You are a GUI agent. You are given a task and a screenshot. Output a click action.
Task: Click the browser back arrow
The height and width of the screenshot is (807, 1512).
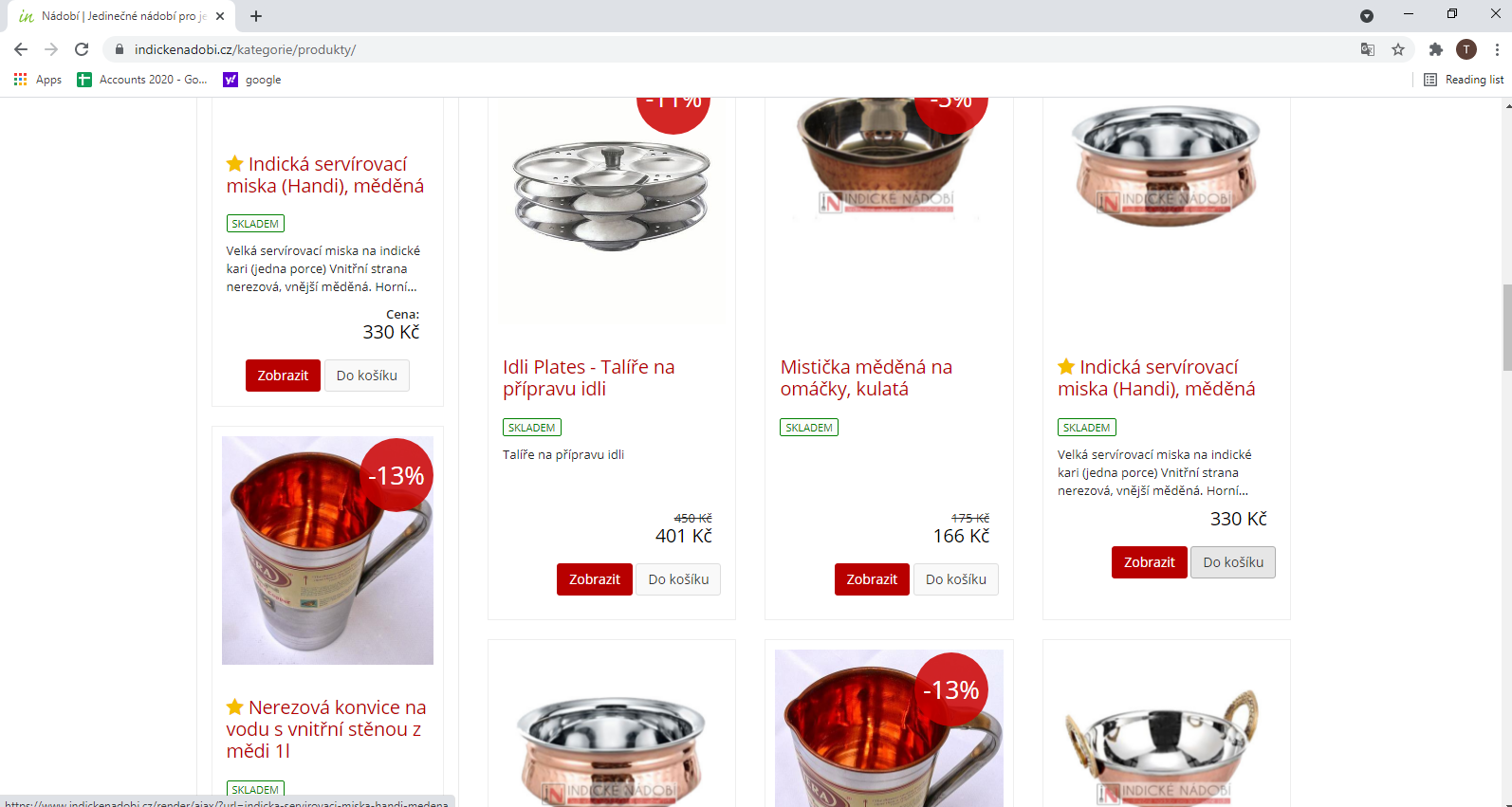coord(21,49)
